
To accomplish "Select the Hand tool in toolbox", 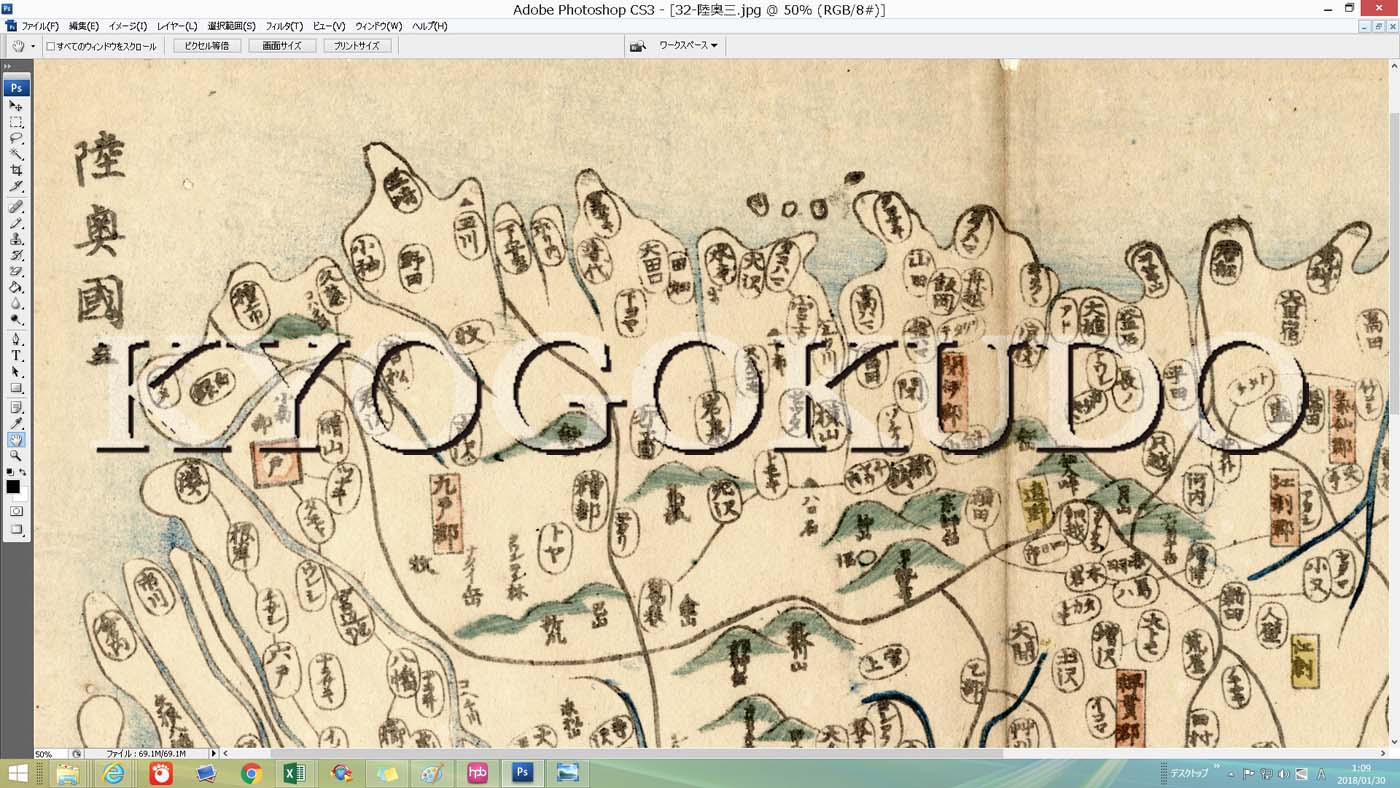I will pyautogui.click(x=17, y=439).
